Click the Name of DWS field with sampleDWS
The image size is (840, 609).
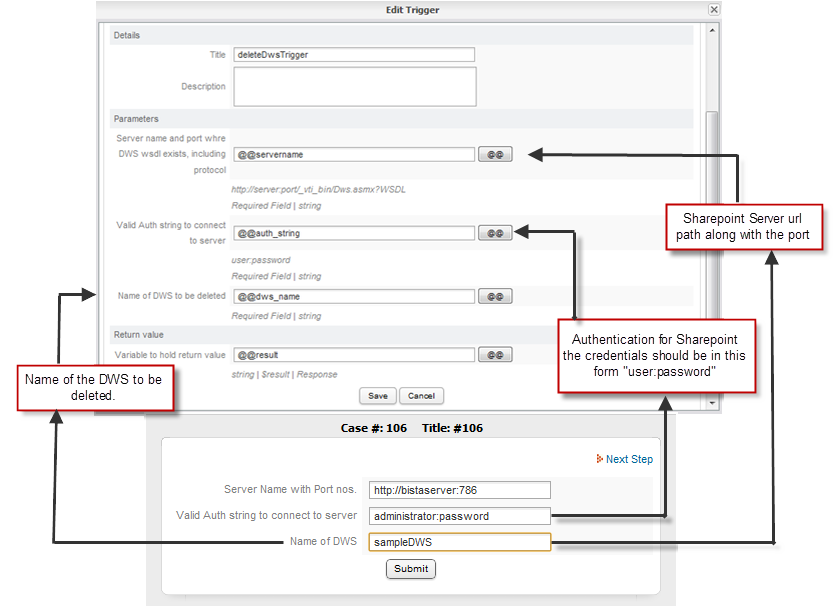(x=459, y=542)
